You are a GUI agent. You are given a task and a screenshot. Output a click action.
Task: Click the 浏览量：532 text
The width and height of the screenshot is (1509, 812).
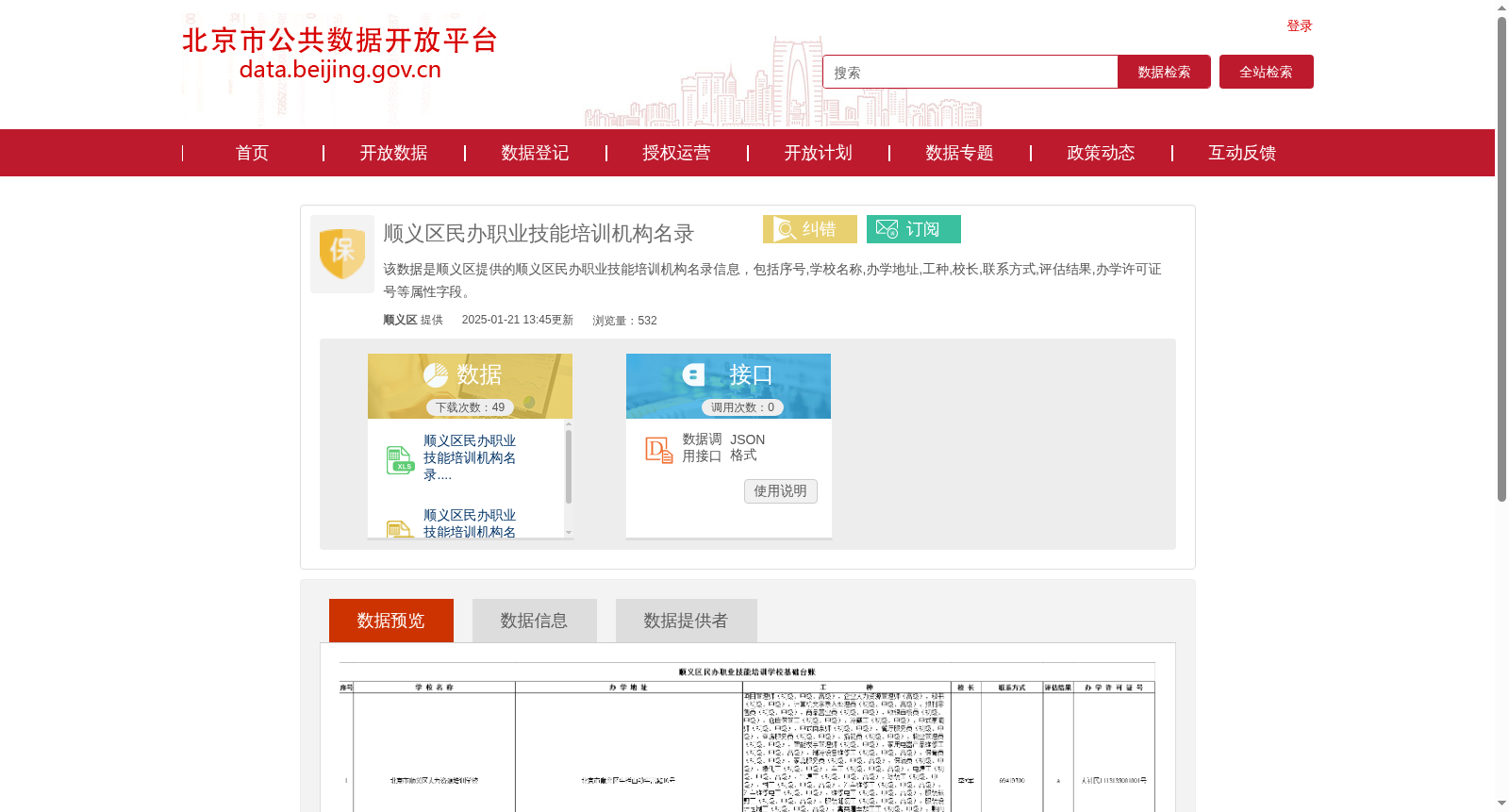(624, 321)
